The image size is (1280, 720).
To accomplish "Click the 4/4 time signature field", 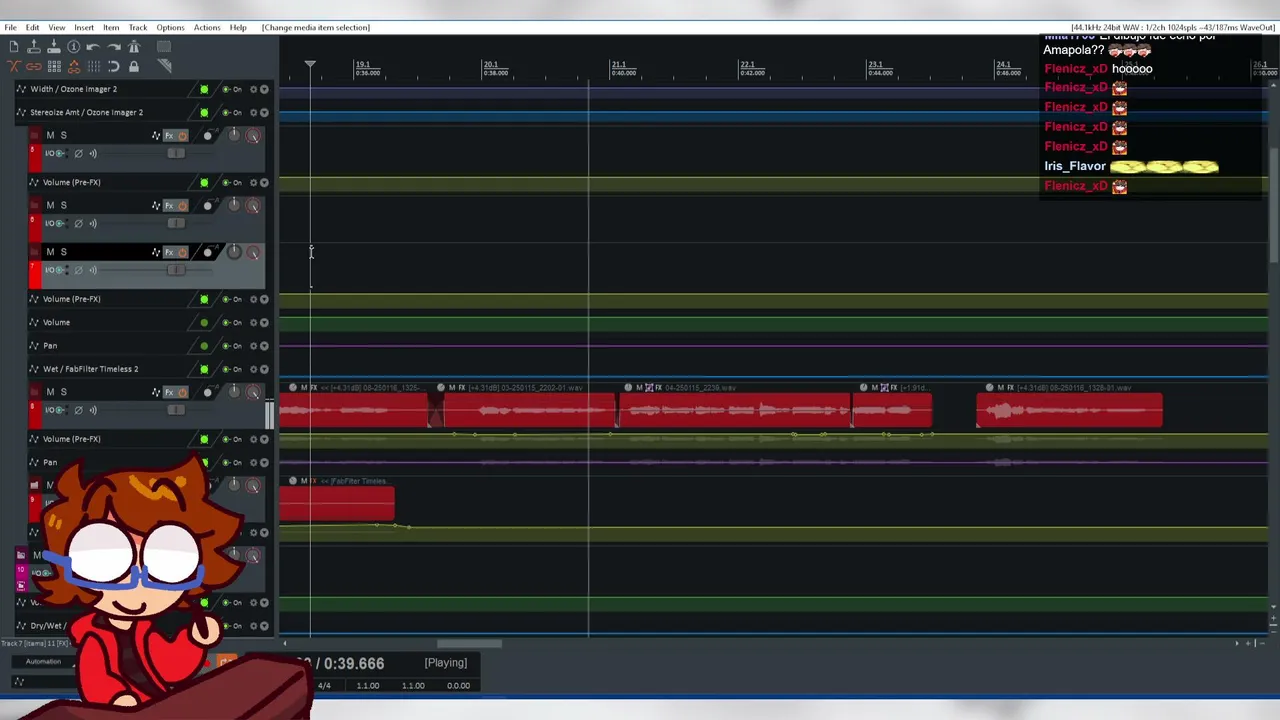I will click(x=324, y=686).
